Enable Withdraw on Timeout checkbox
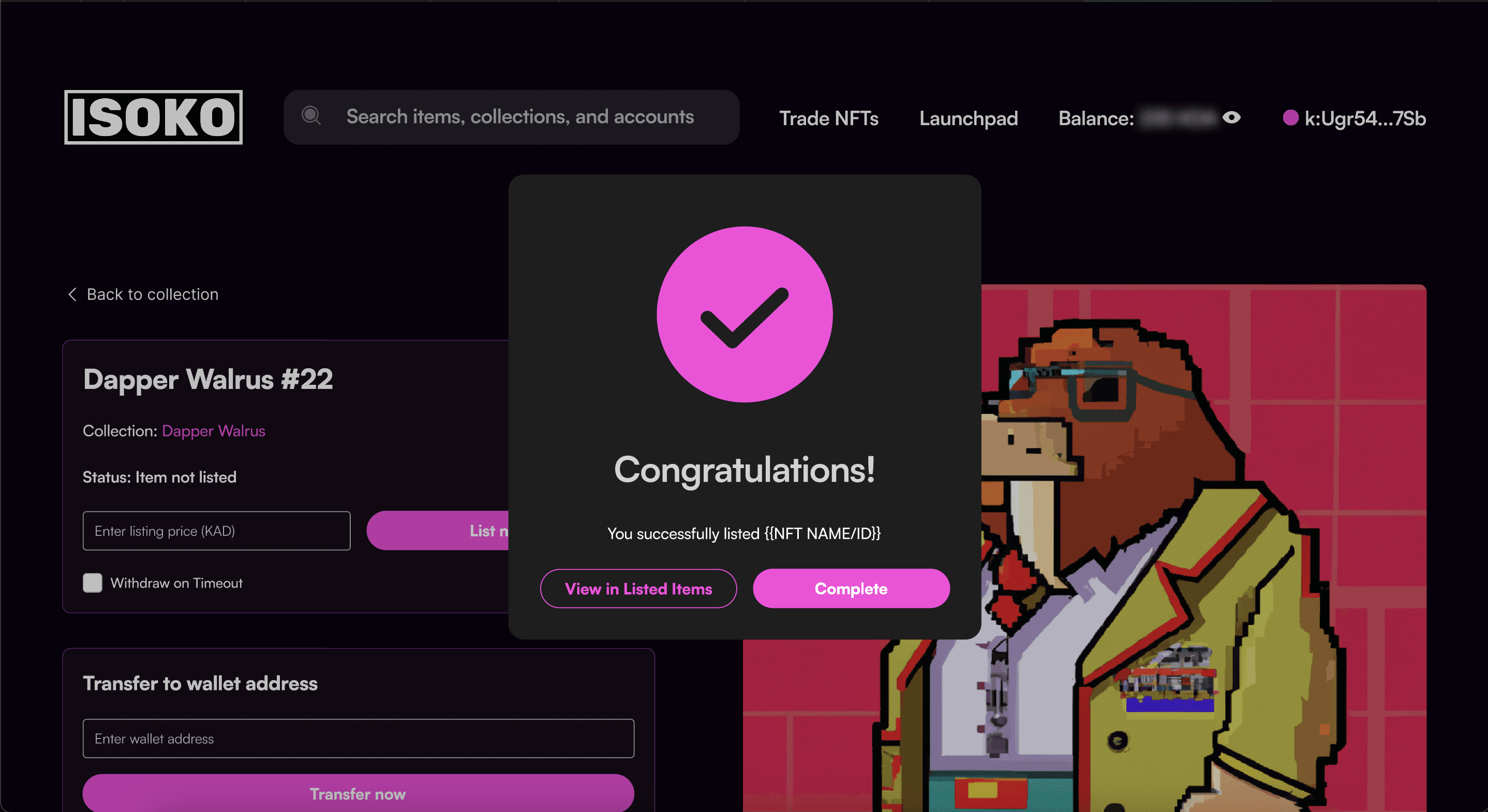The width and height of the screenshot is (1488, 812). [x=93, y=583]
